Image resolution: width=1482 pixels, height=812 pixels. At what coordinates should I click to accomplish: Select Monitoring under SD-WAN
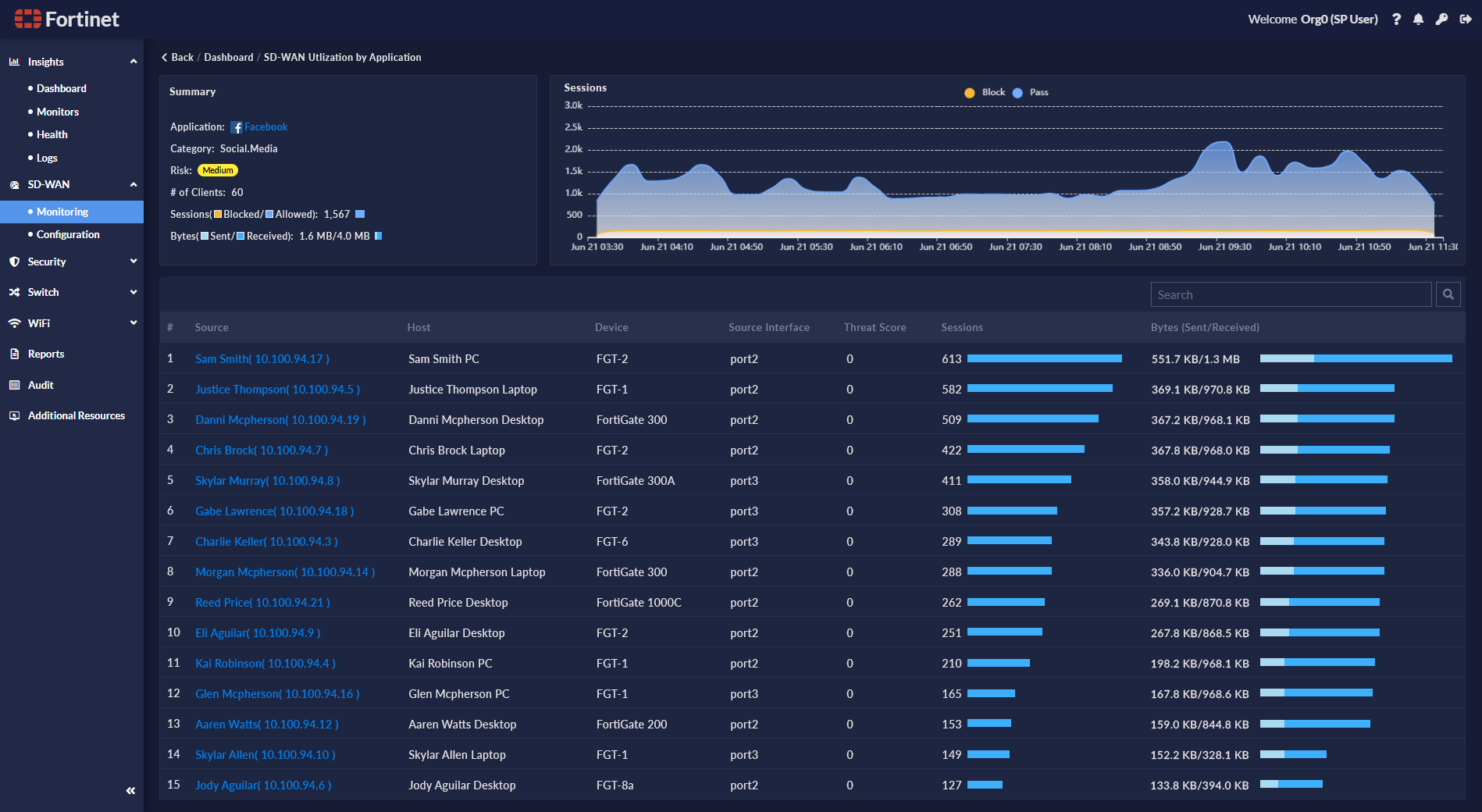72,212
